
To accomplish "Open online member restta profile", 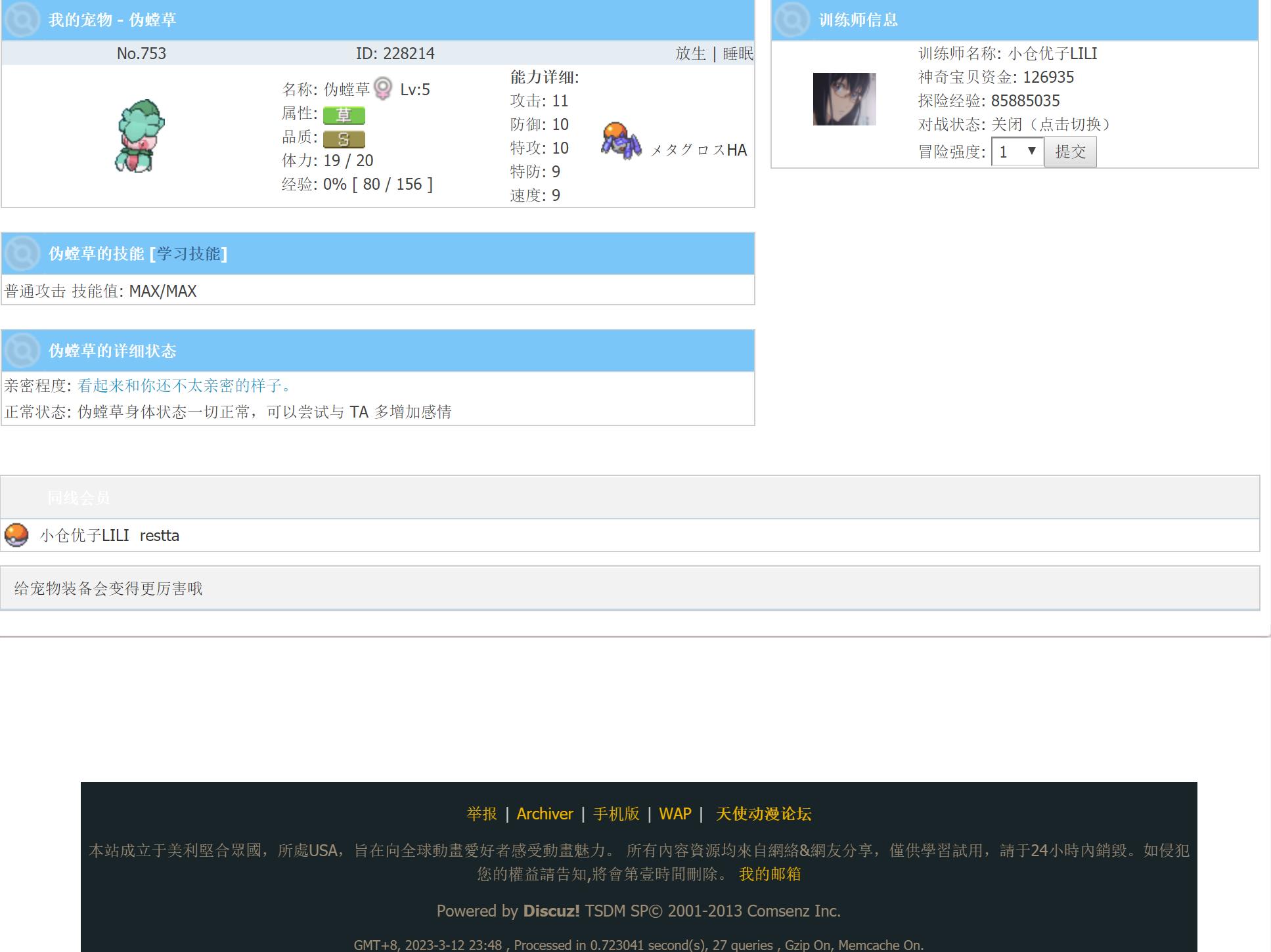I will tap(159, 535).
